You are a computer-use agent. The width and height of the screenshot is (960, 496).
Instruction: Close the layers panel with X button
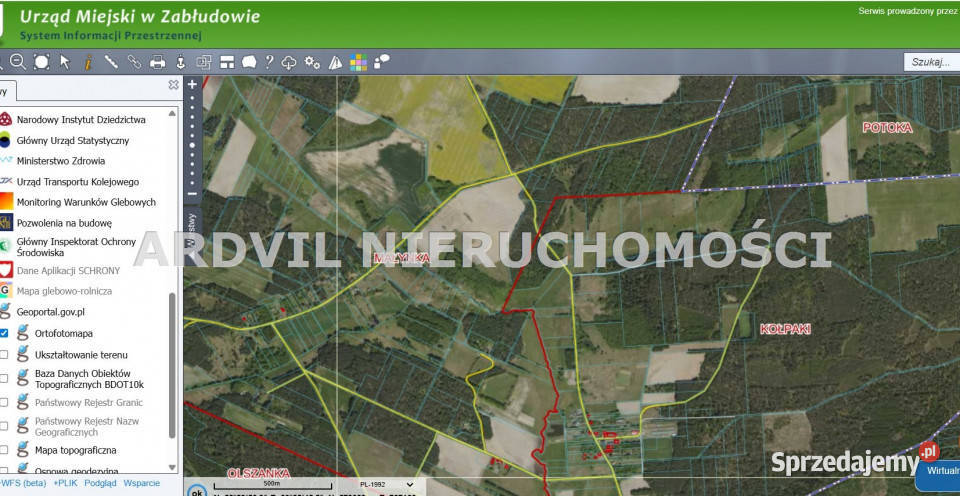(x=173, y=86)
